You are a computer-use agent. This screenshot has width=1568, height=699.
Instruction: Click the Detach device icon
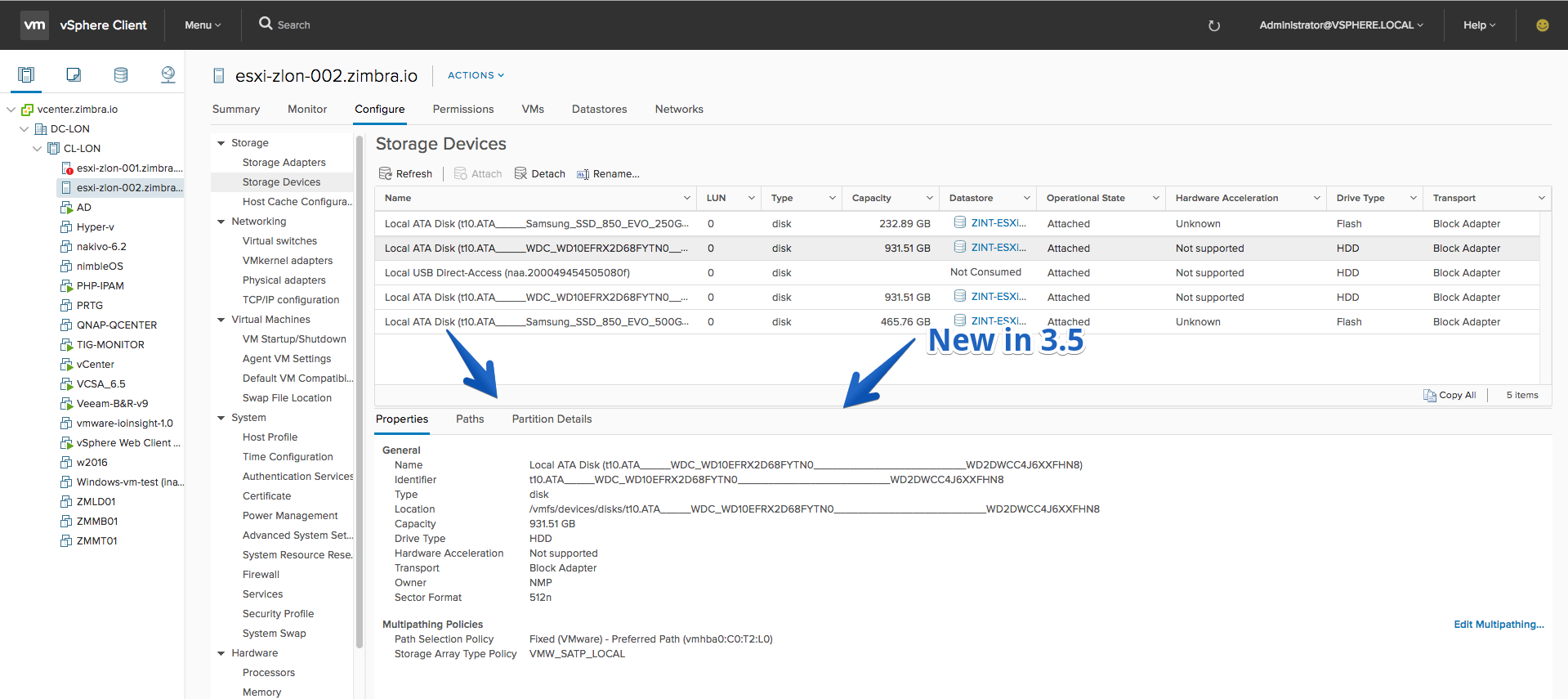(520, 174)
